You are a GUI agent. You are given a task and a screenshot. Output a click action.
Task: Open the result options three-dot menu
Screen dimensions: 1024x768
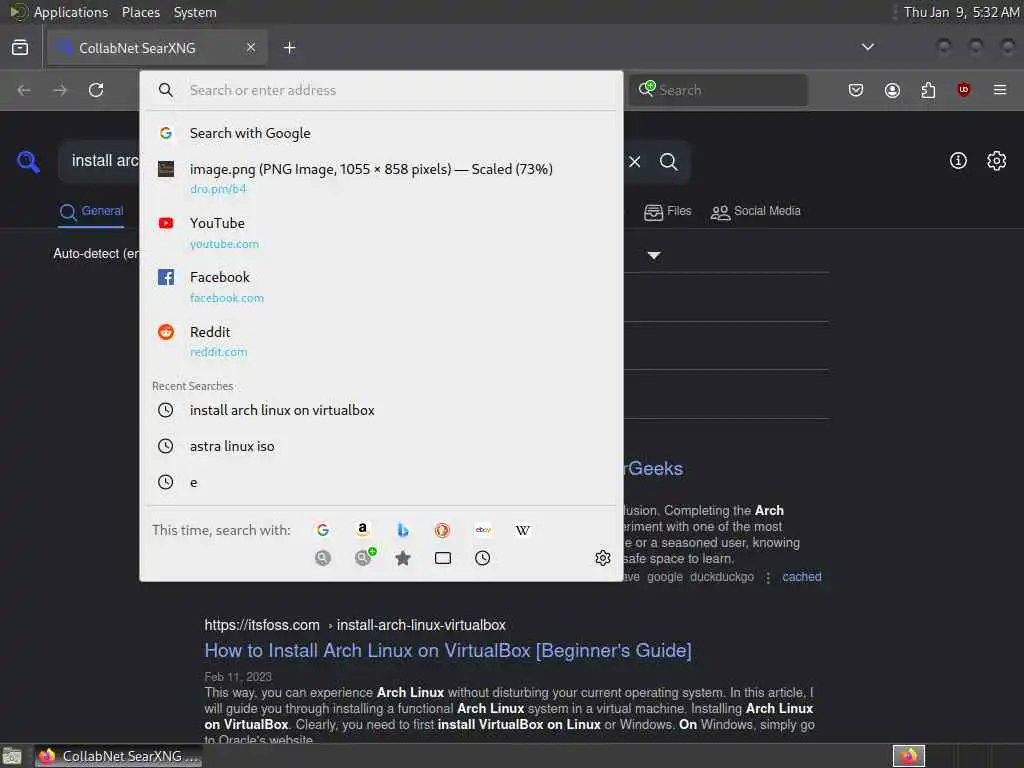[768, 577]
